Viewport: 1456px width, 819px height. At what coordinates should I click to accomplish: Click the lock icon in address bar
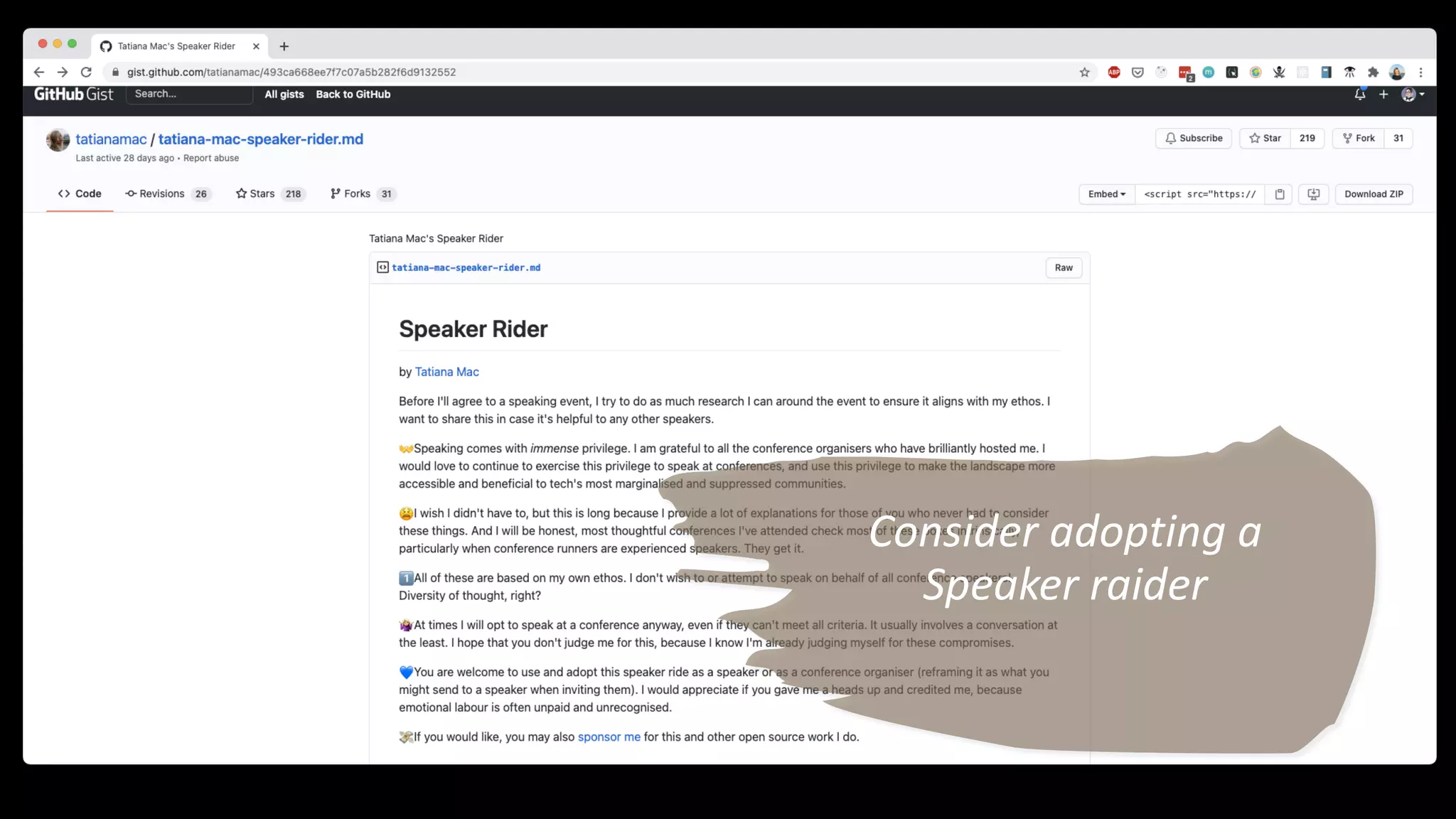115,72
